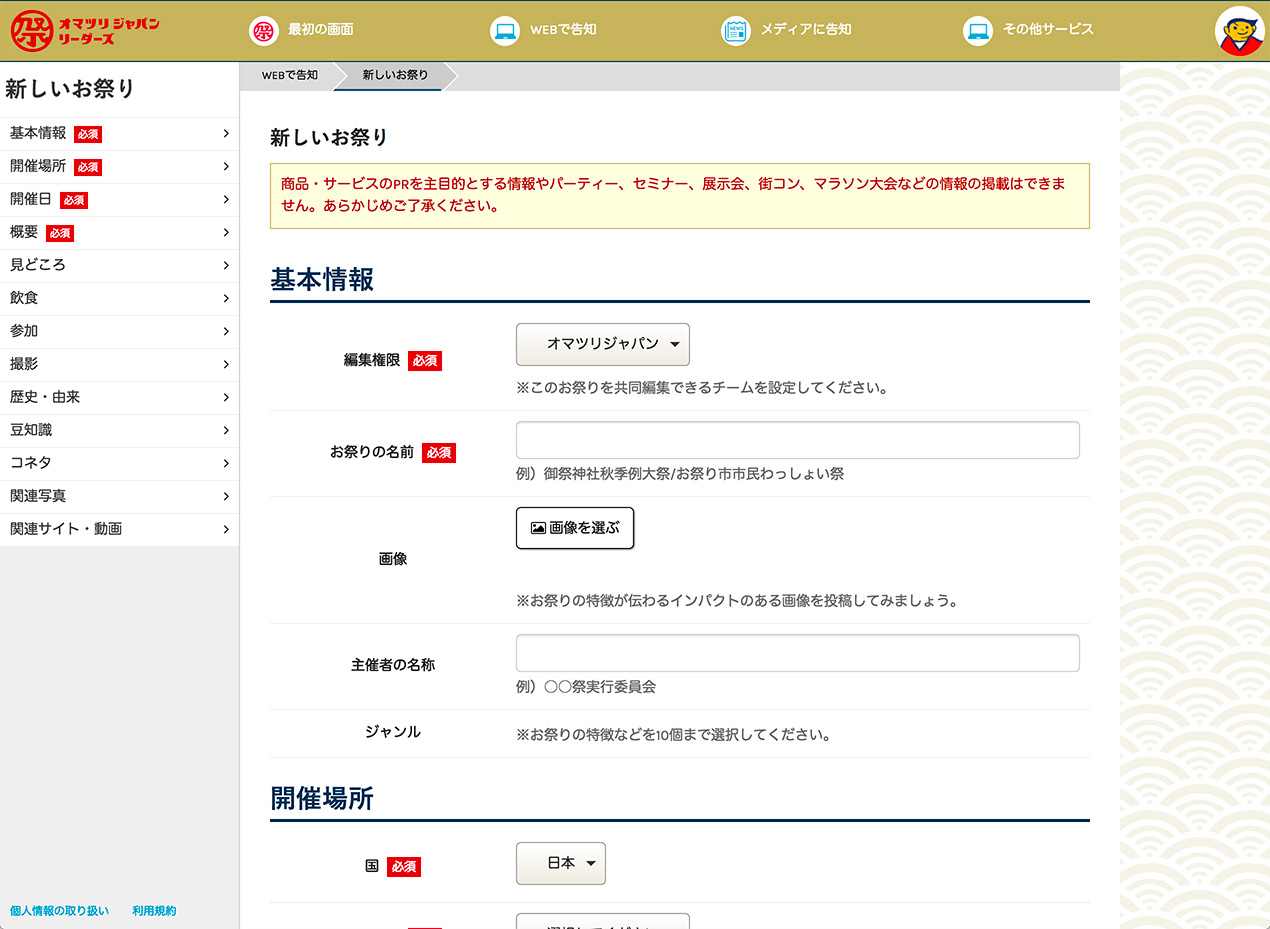Click the お祭りの名前 text field
The image size is (1270, 929).
[797, 440]
